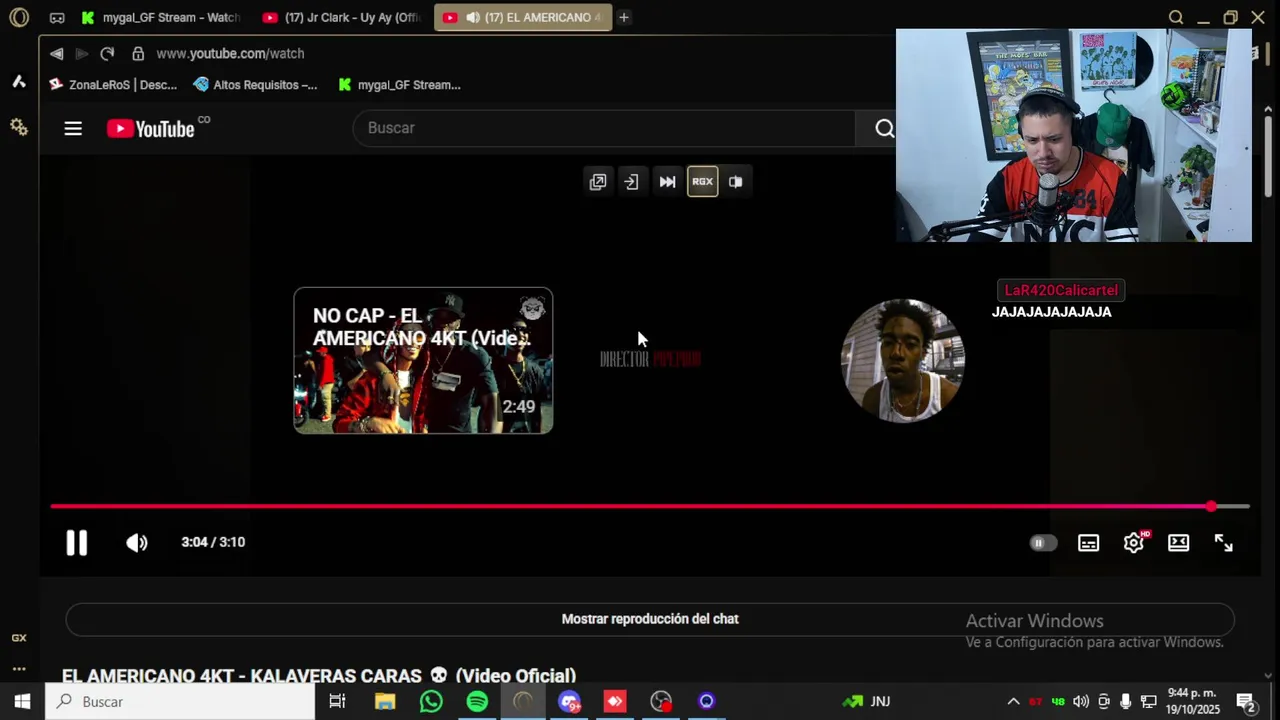1280x720 pixels.
Task: Open Task View on the taskbar
Action: click(337, 701)
